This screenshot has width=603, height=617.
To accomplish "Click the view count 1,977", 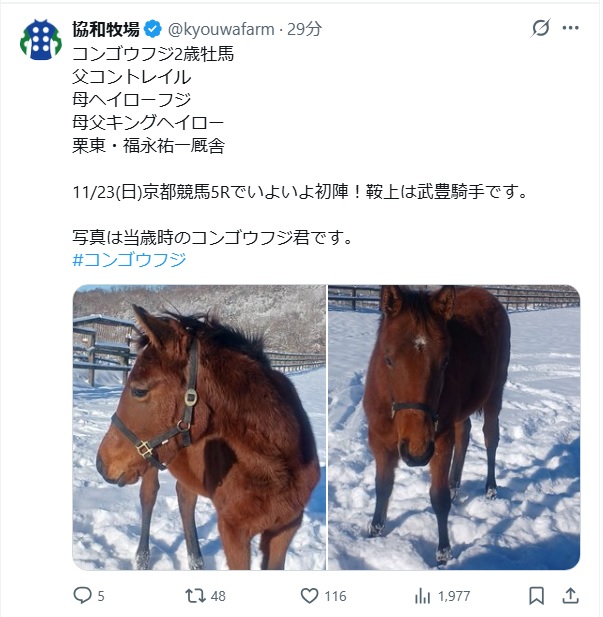I will tap(454, 596).
